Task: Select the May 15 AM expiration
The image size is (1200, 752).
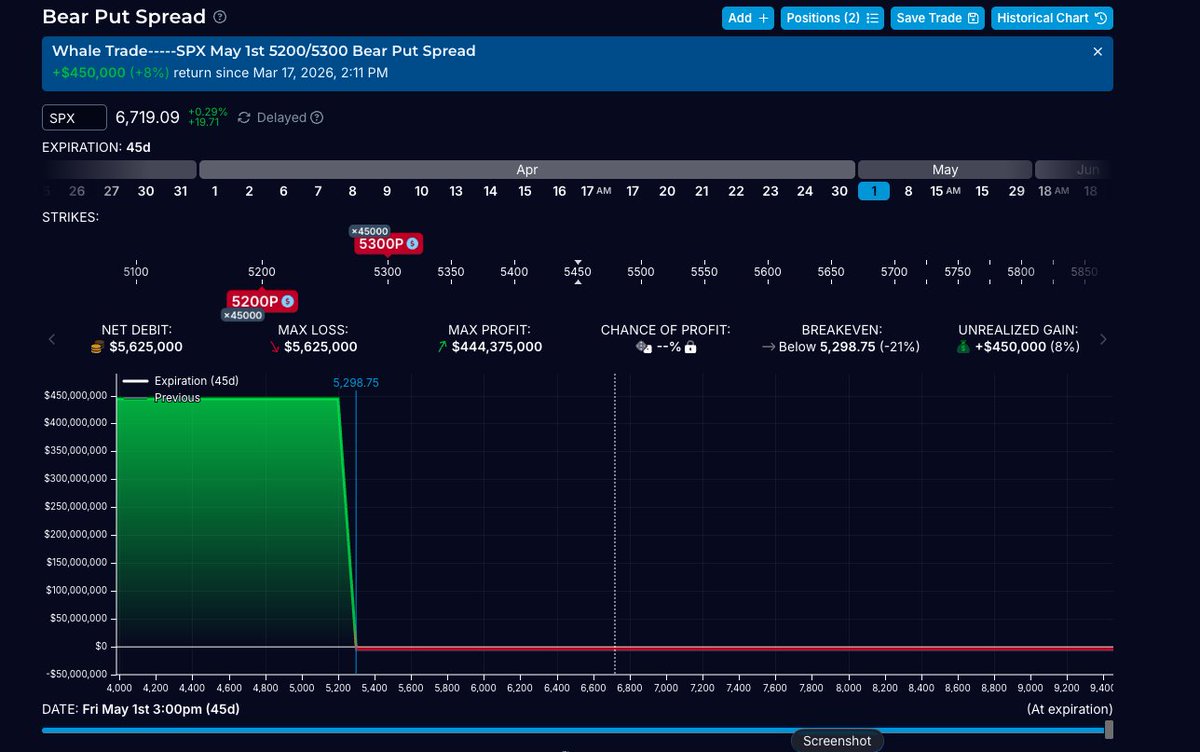Action: 945,191
